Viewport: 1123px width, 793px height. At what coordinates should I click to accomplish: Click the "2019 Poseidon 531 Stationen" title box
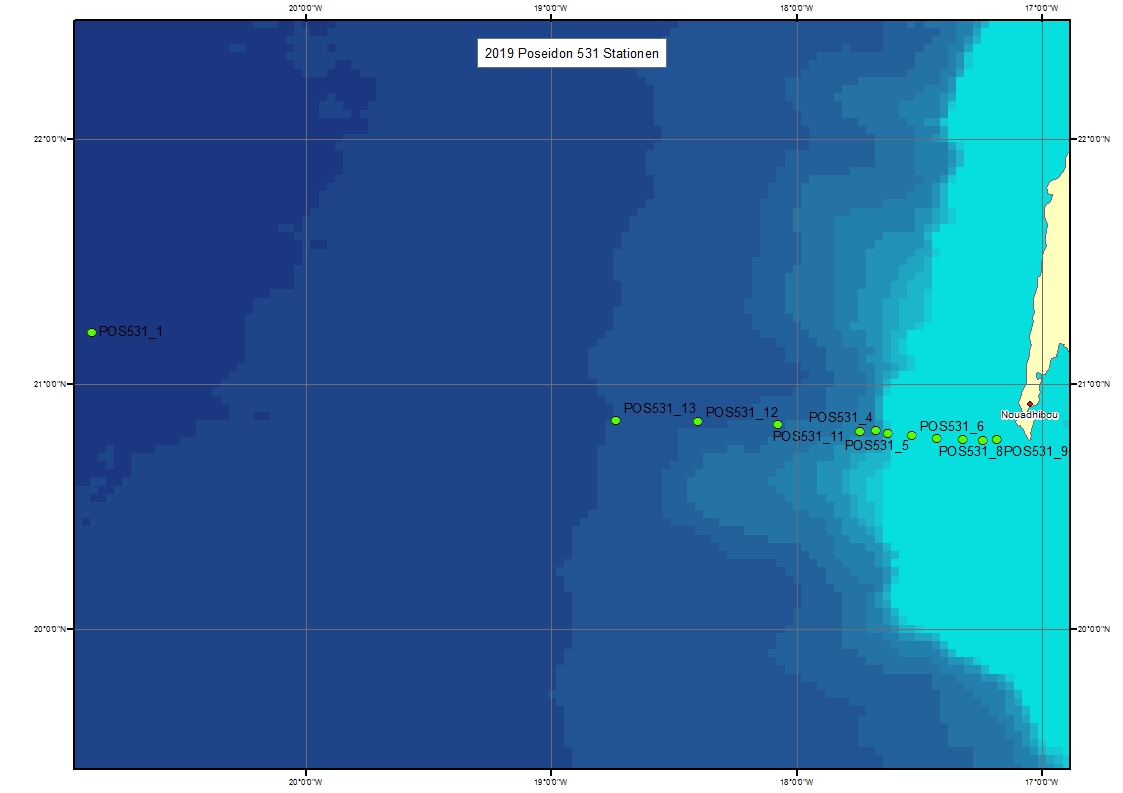570,55
